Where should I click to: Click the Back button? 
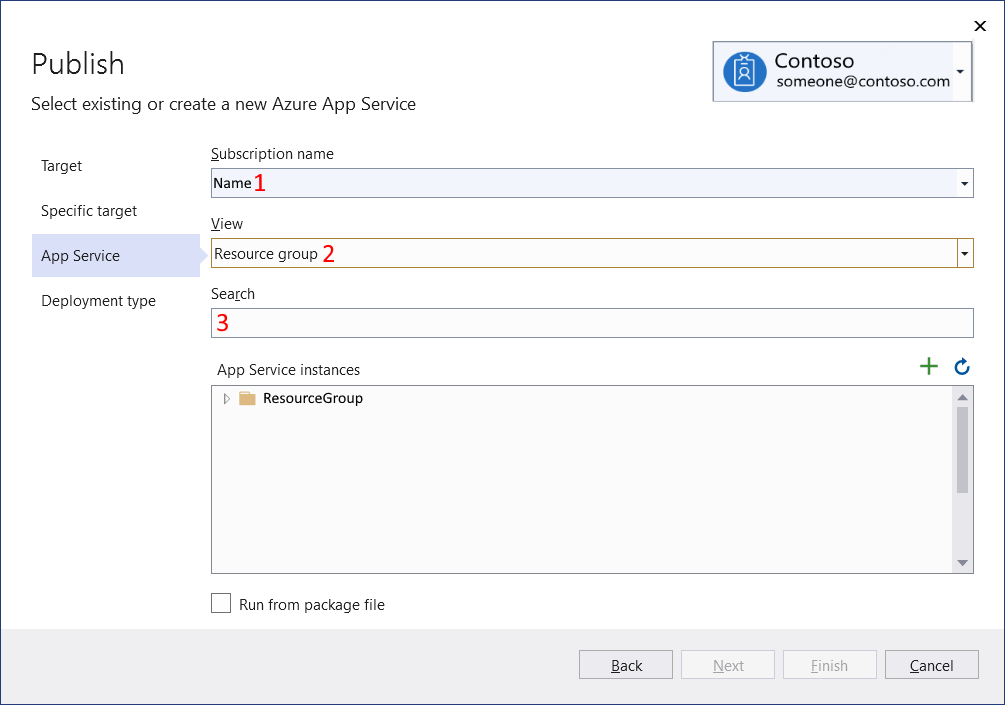[x=625, y=664]
